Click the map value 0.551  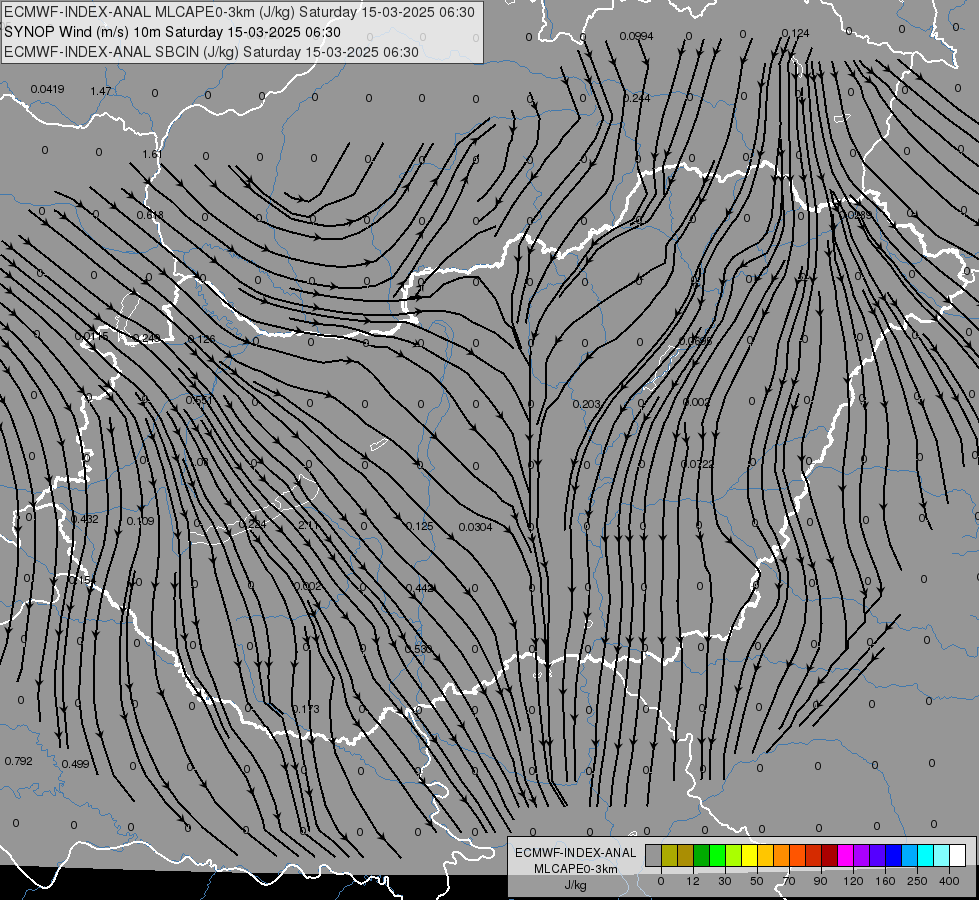(199, 400)
